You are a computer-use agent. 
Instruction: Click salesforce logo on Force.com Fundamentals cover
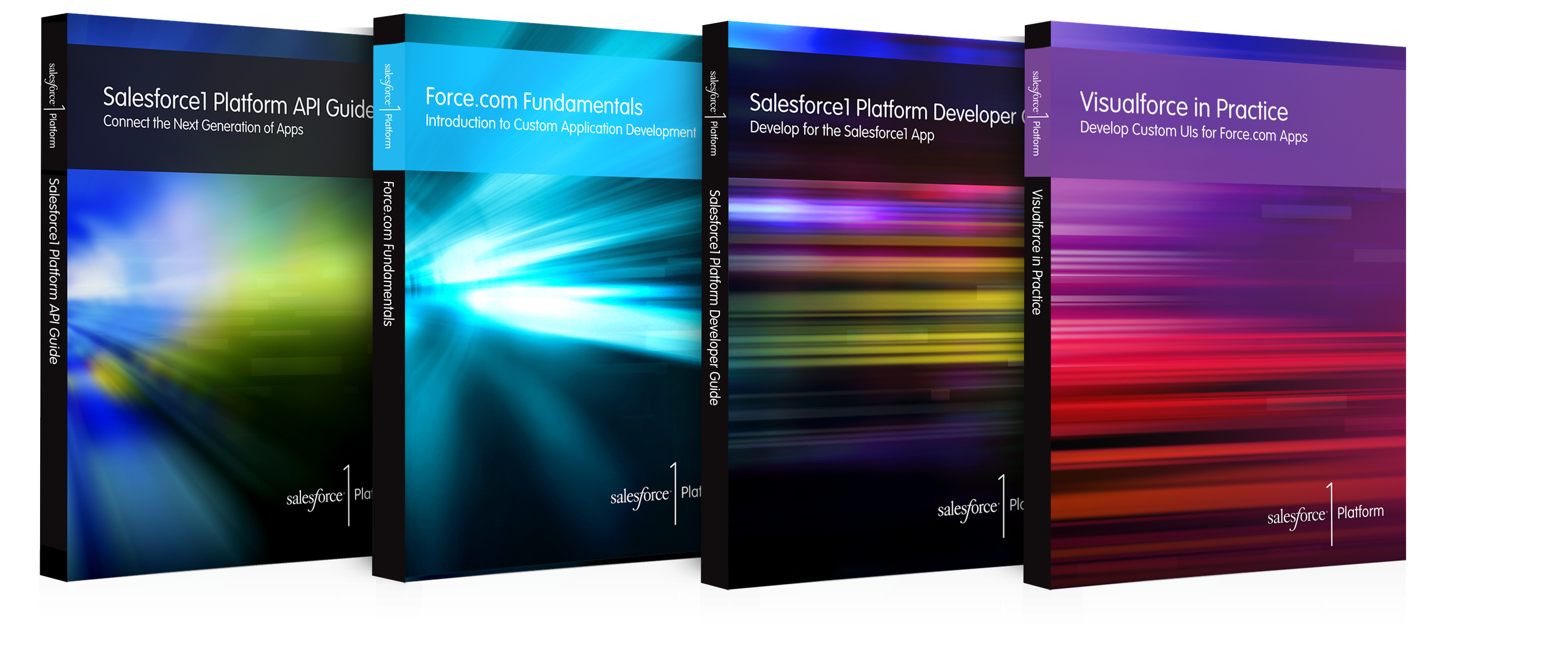click(x=655, y=494)
